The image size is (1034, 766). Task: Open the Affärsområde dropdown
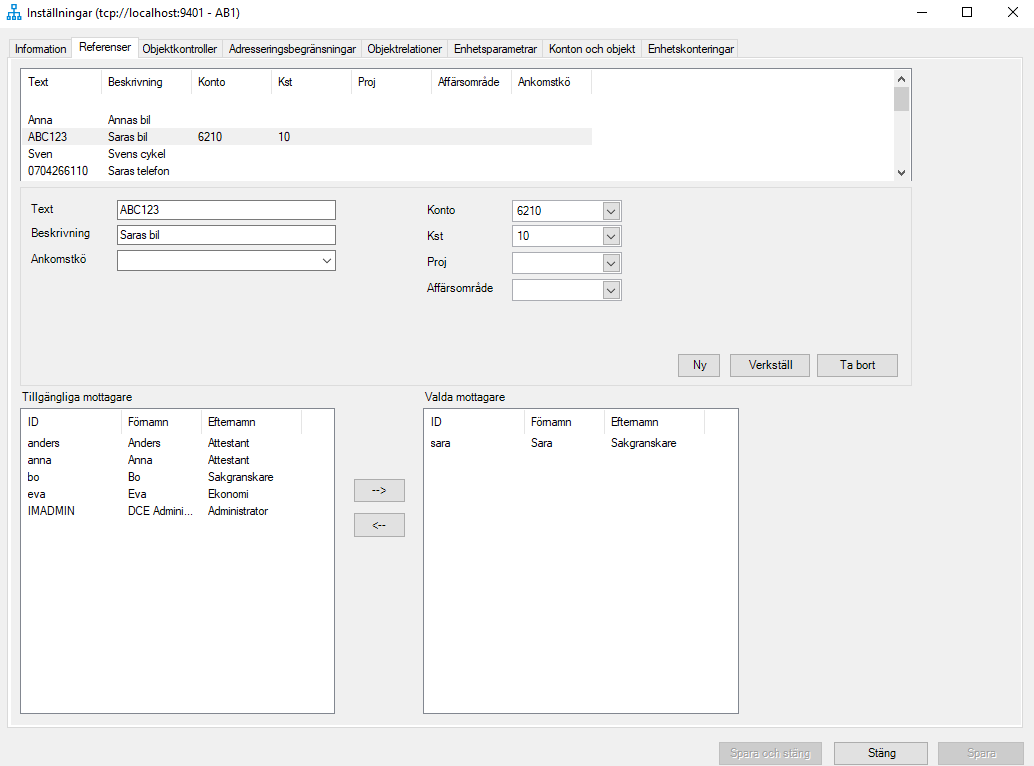[610, 288]
